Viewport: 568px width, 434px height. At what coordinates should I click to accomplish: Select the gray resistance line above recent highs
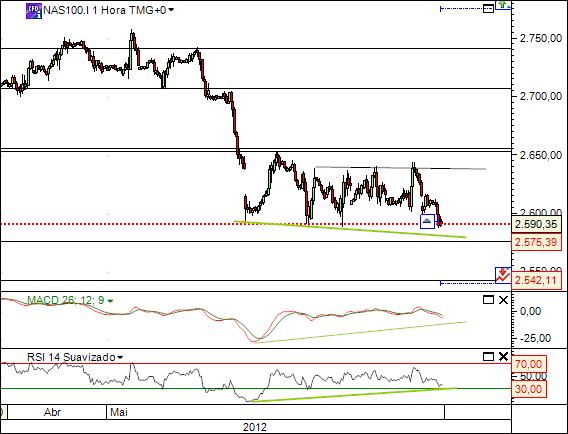tap(400, 168)
